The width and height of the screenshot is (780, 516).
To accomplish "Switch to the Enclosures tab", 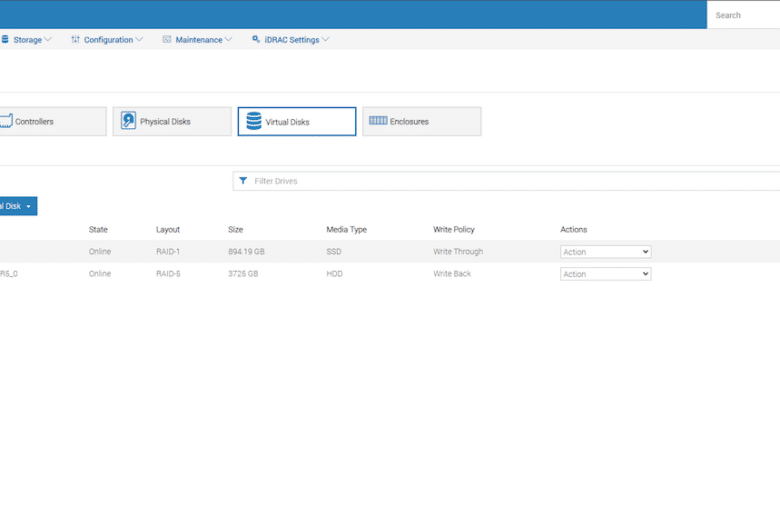I will pyautogui.click(x=422, y=121).
